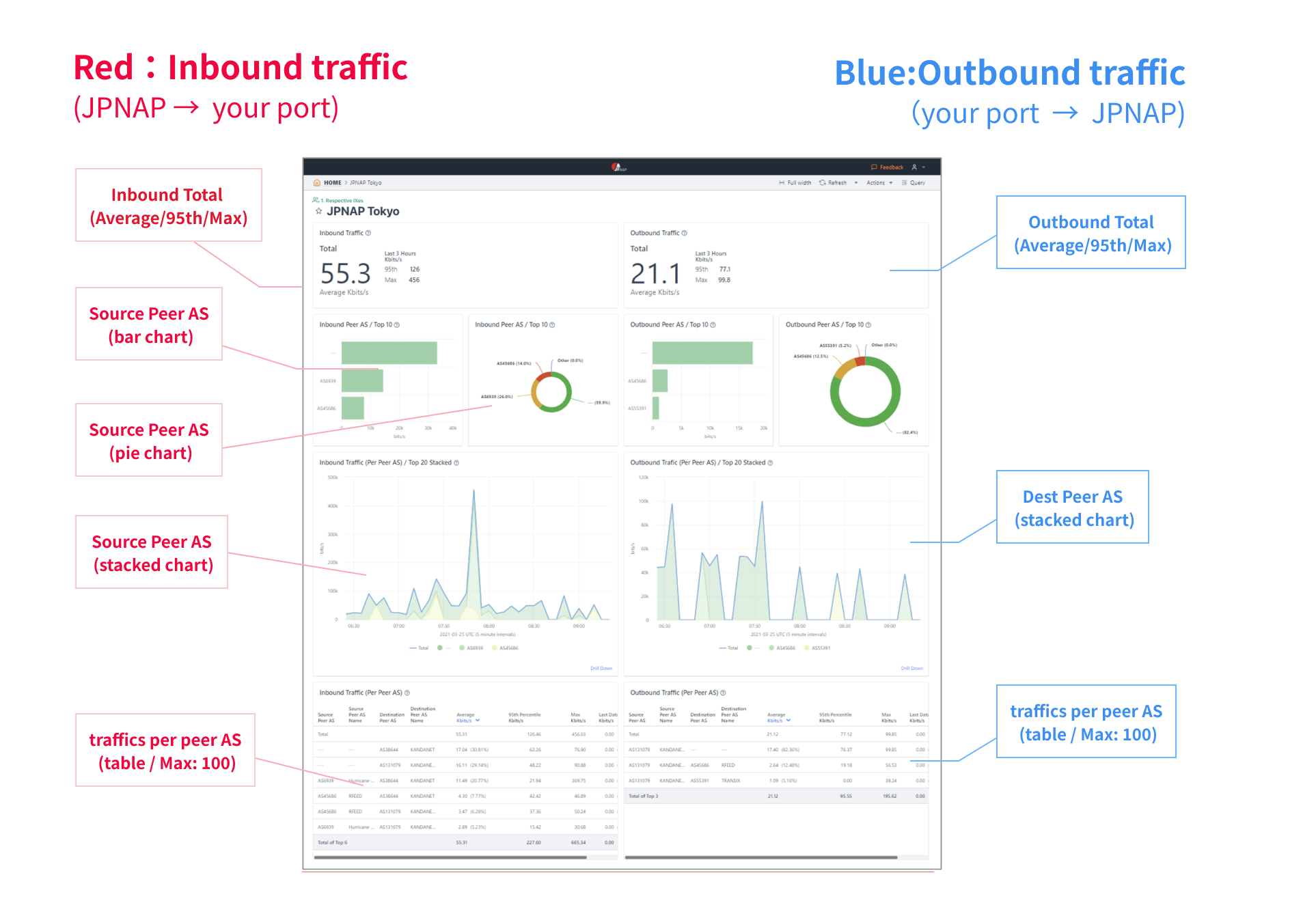Expand the Refresh interval dropdown arrow

coord(855,183)
